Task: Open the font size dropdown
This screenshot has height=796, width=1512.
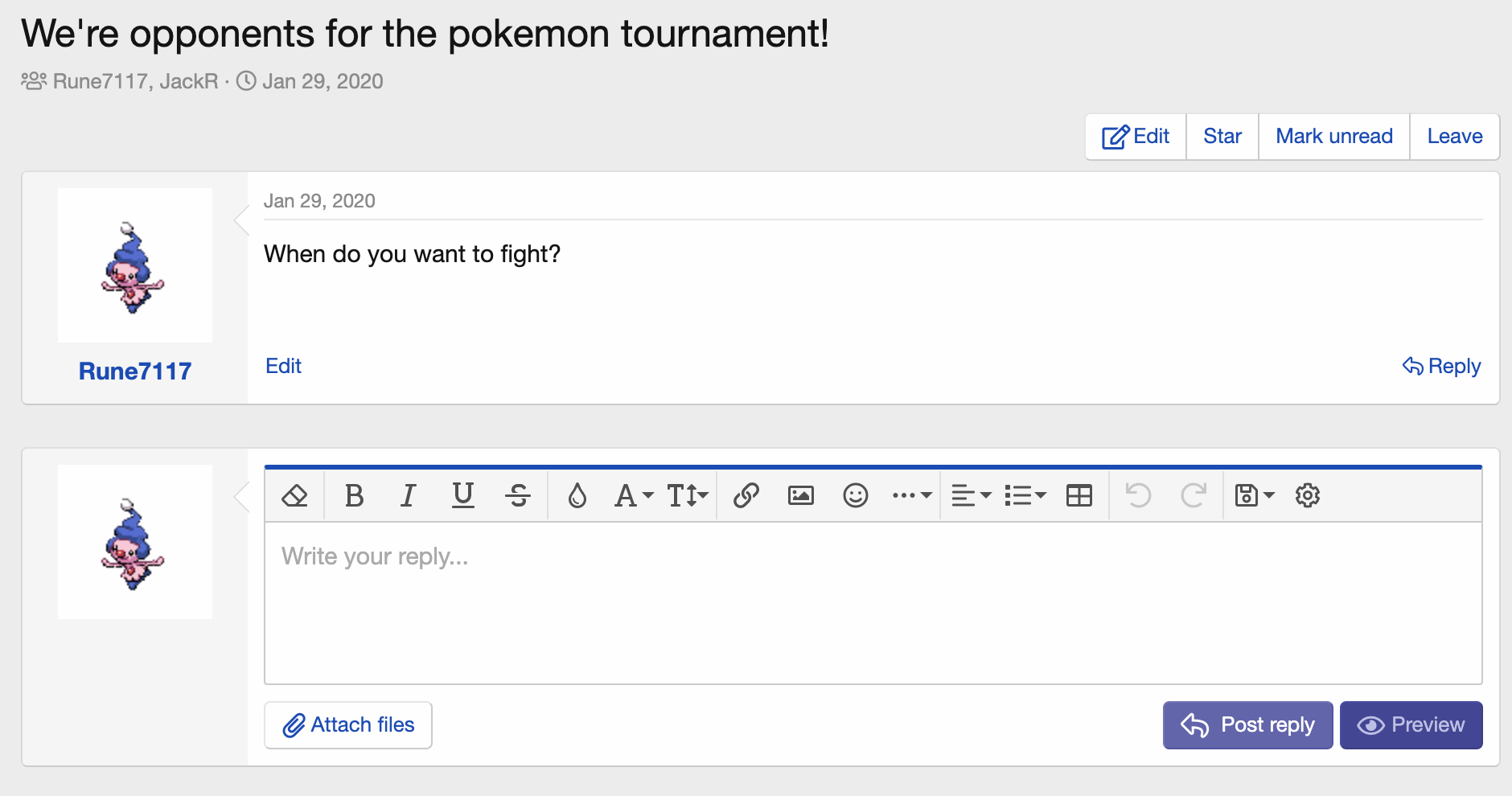Action: (x=687, y=495)
